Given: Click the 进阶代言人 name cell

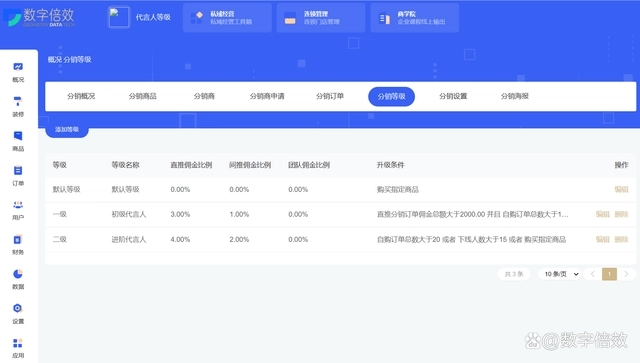Looking at the screenshot, I should 129,239.
